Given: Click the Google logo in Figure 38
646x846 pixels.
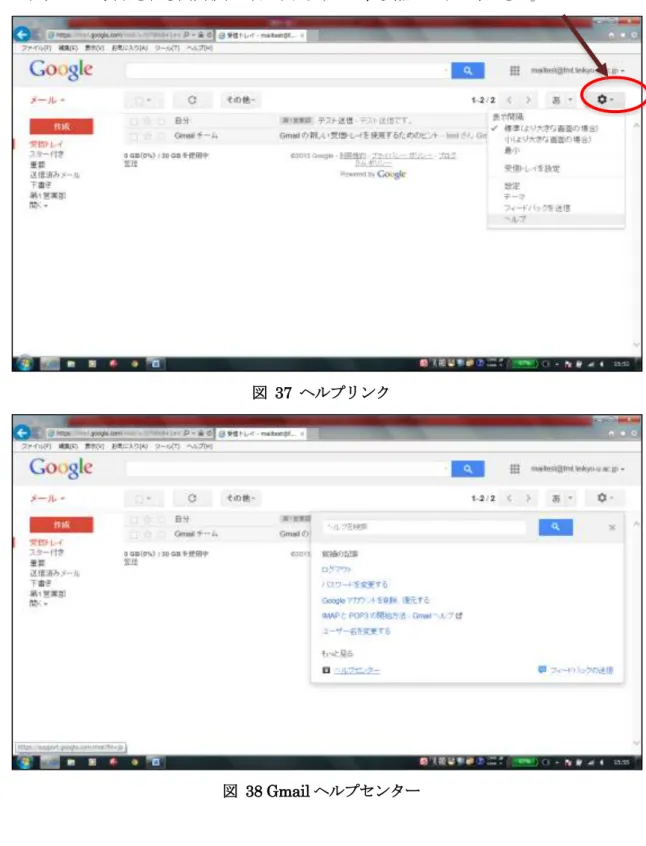Looking at the screenshot, I should (61, 468).
